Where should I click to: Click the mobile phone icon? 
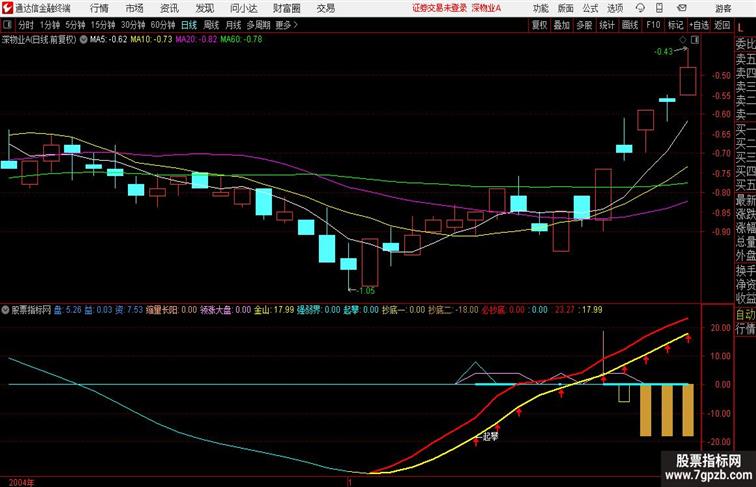(659, 8)
